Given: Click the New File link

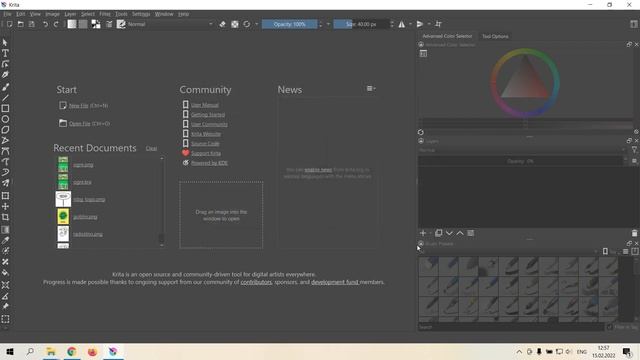Looking at the screenshot, I should pos(78,106).
